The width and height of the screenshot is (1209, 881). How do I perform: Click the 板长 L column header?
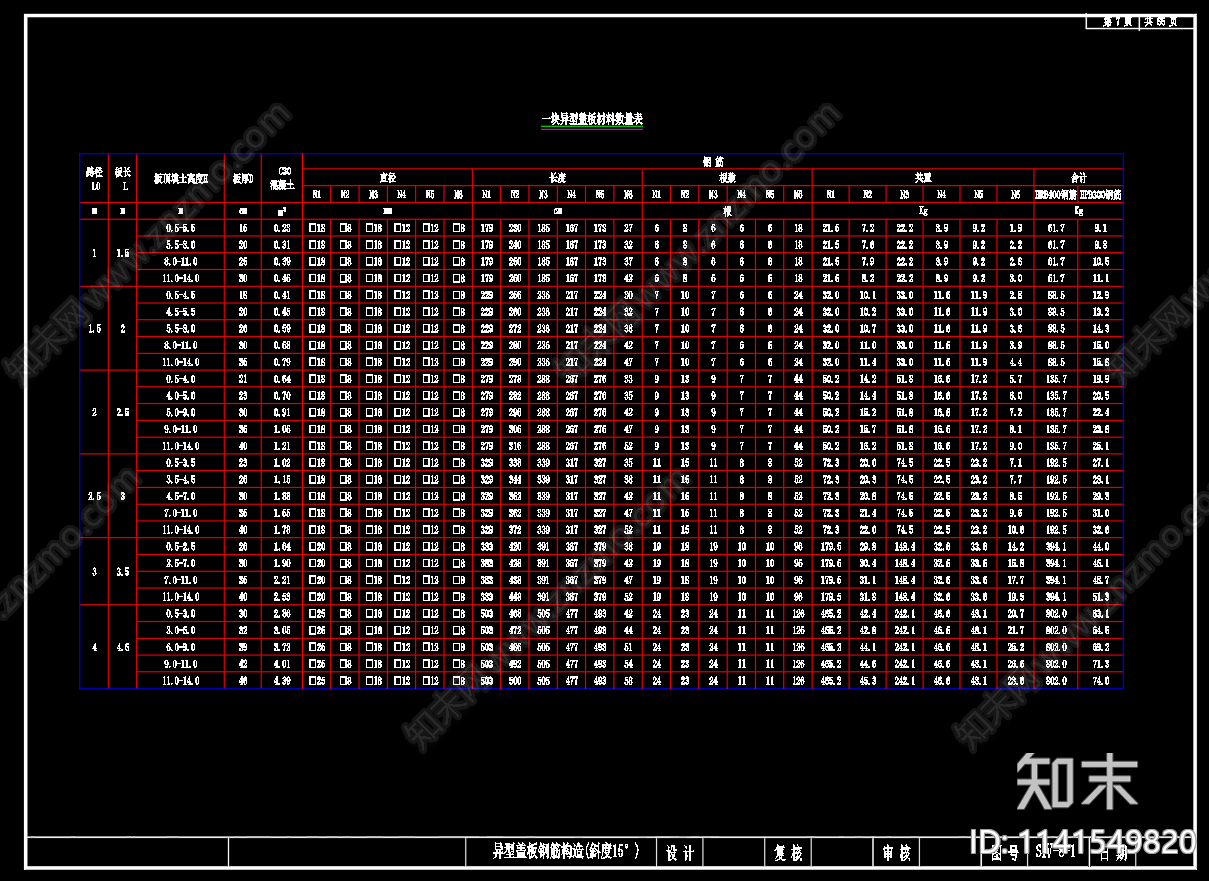coord(123,178)
